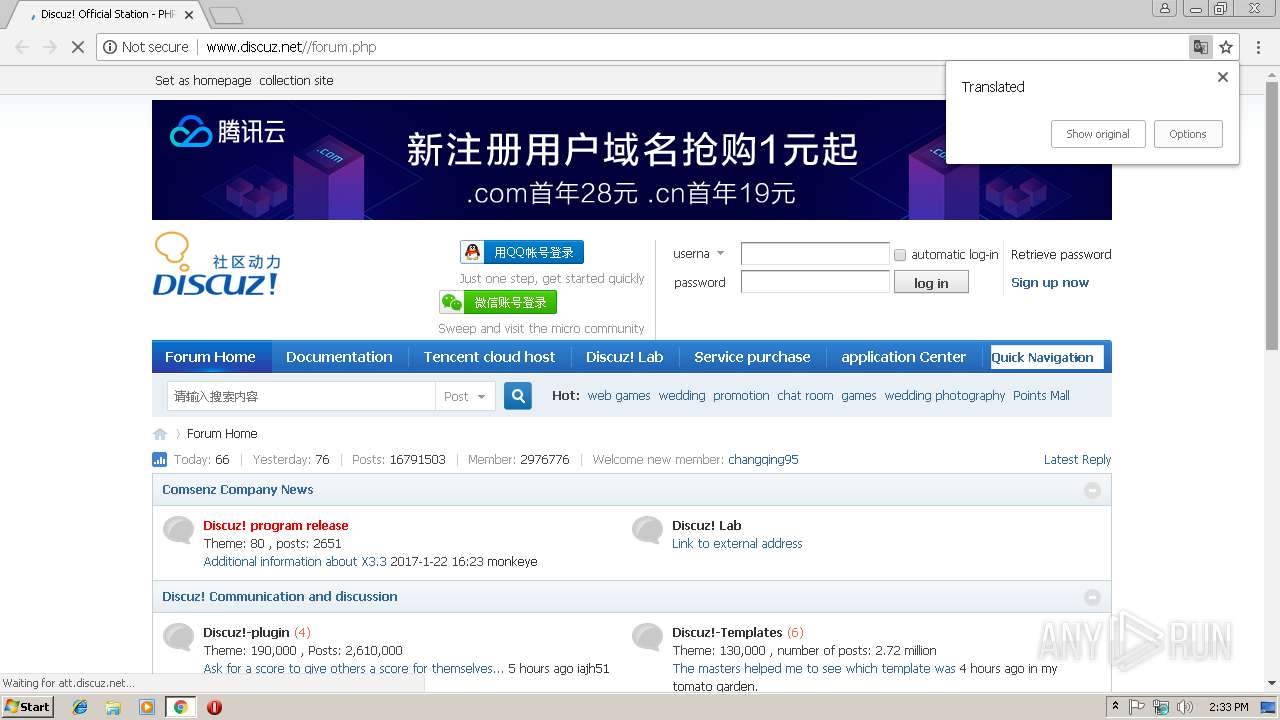1280x720 pixels.
Task: Click the browser address bar URL
Action: click(291, 47)
